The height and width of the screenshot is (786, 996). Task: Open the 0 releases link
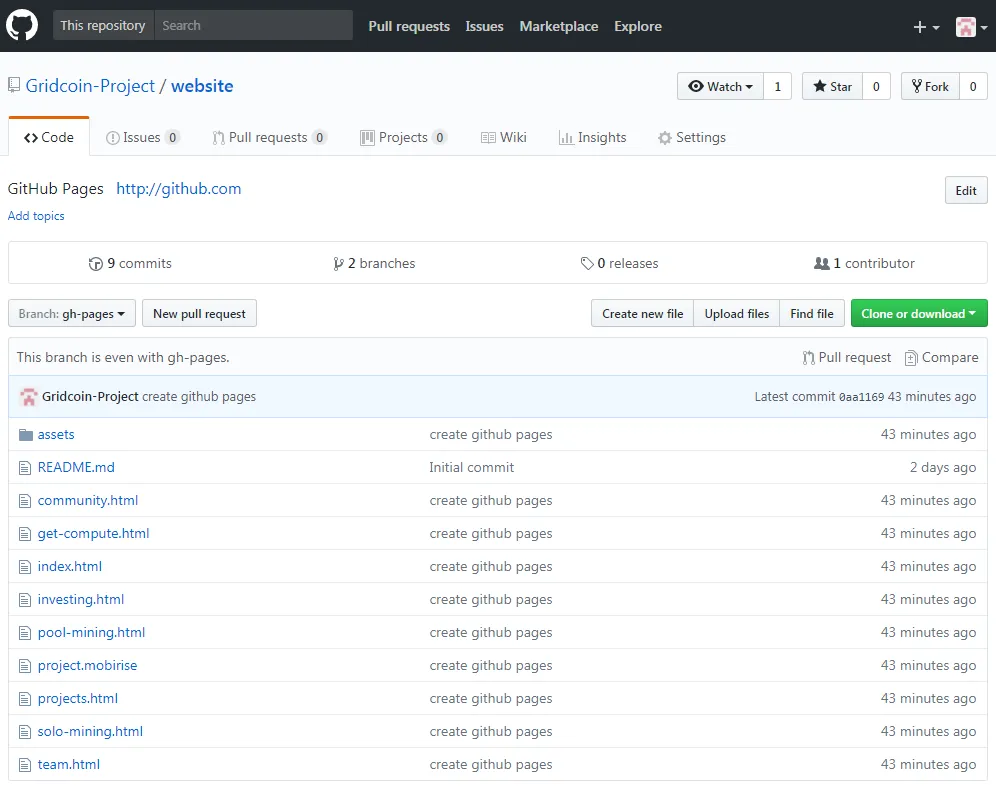point(619,263)
